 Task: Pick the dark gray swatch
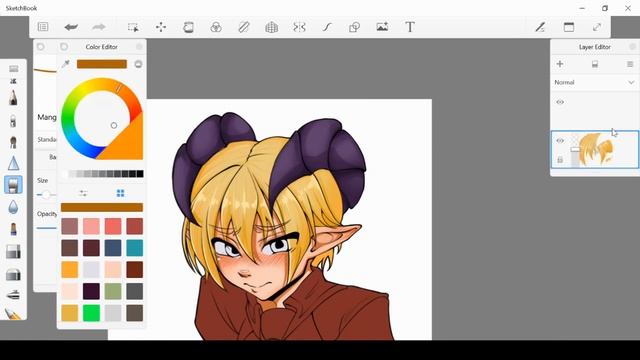(x=135, y=291)
